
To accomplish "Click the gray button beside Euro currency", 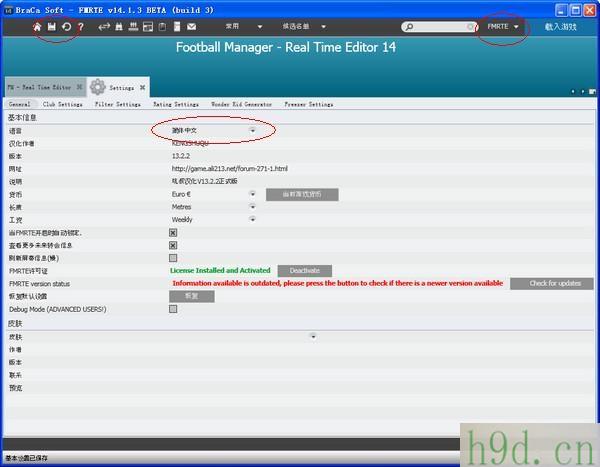I will (x=302, y=194).
